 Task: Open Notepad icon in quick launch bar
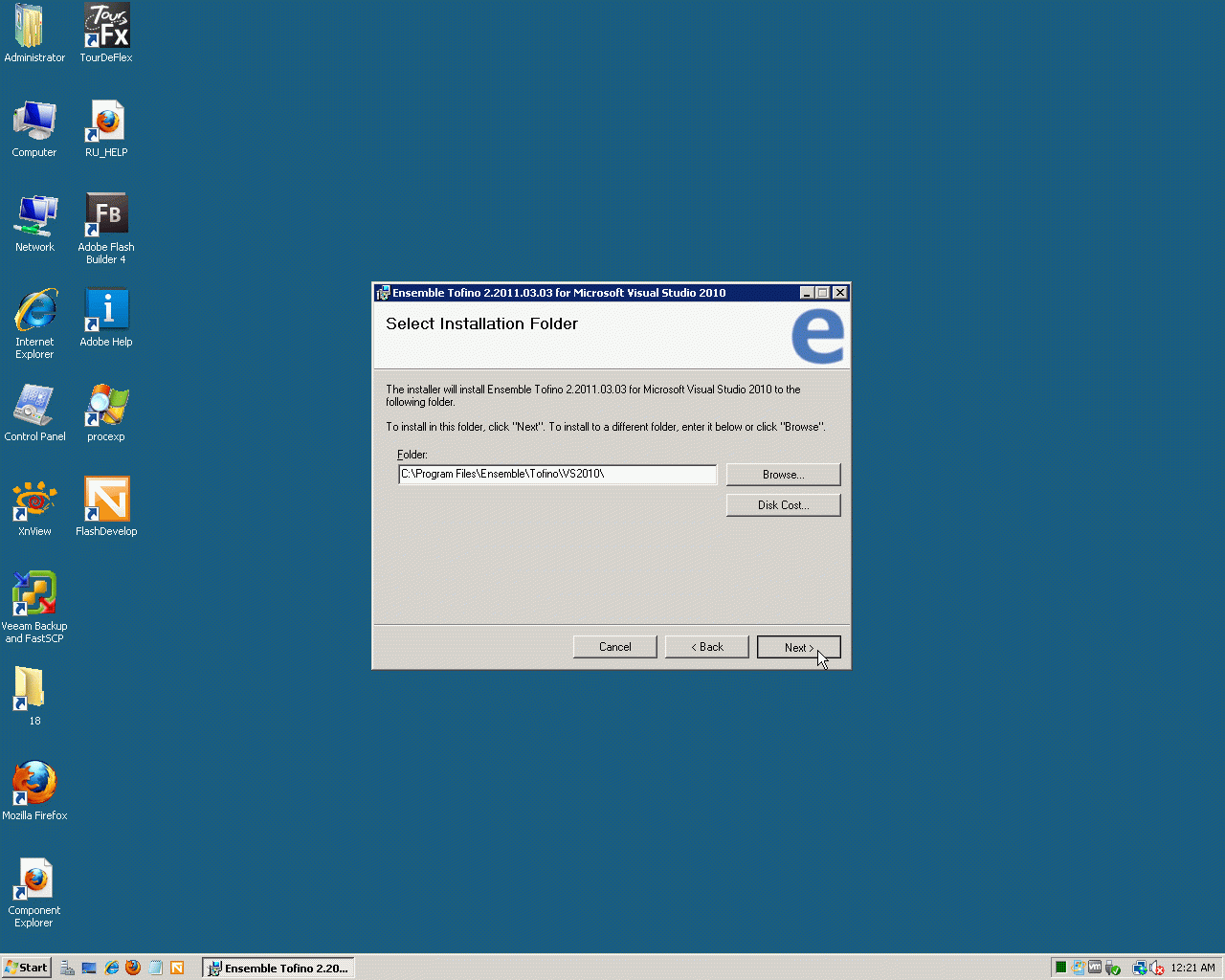click(x=155, y=968)
